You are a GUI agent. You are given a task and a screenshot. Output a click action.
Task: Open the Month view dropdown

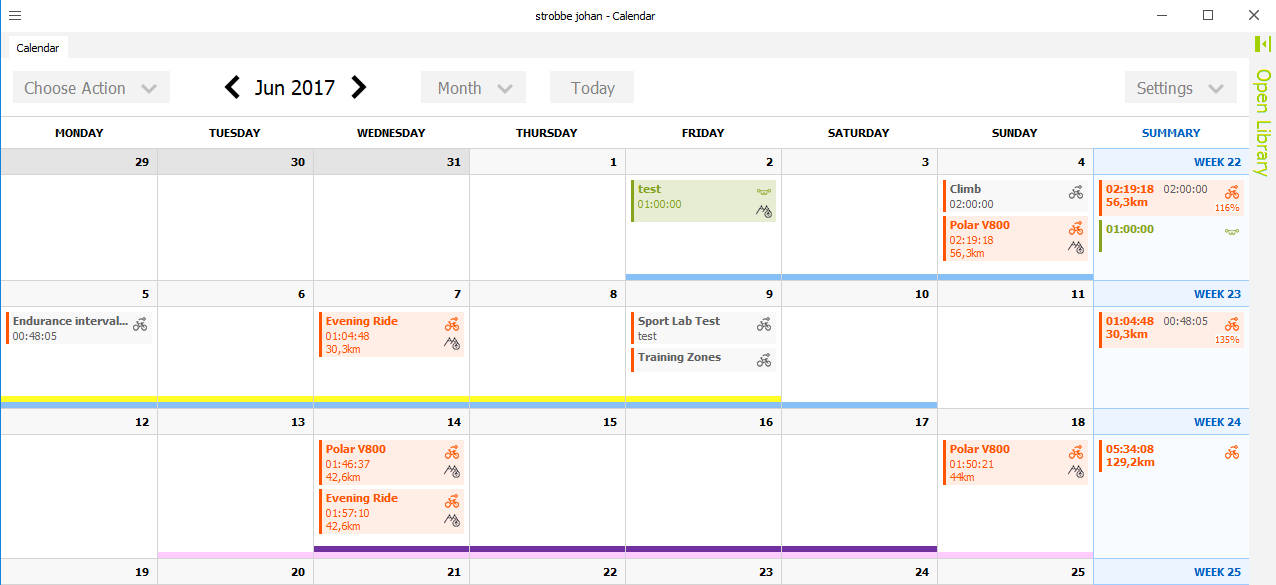click(473, 88)
